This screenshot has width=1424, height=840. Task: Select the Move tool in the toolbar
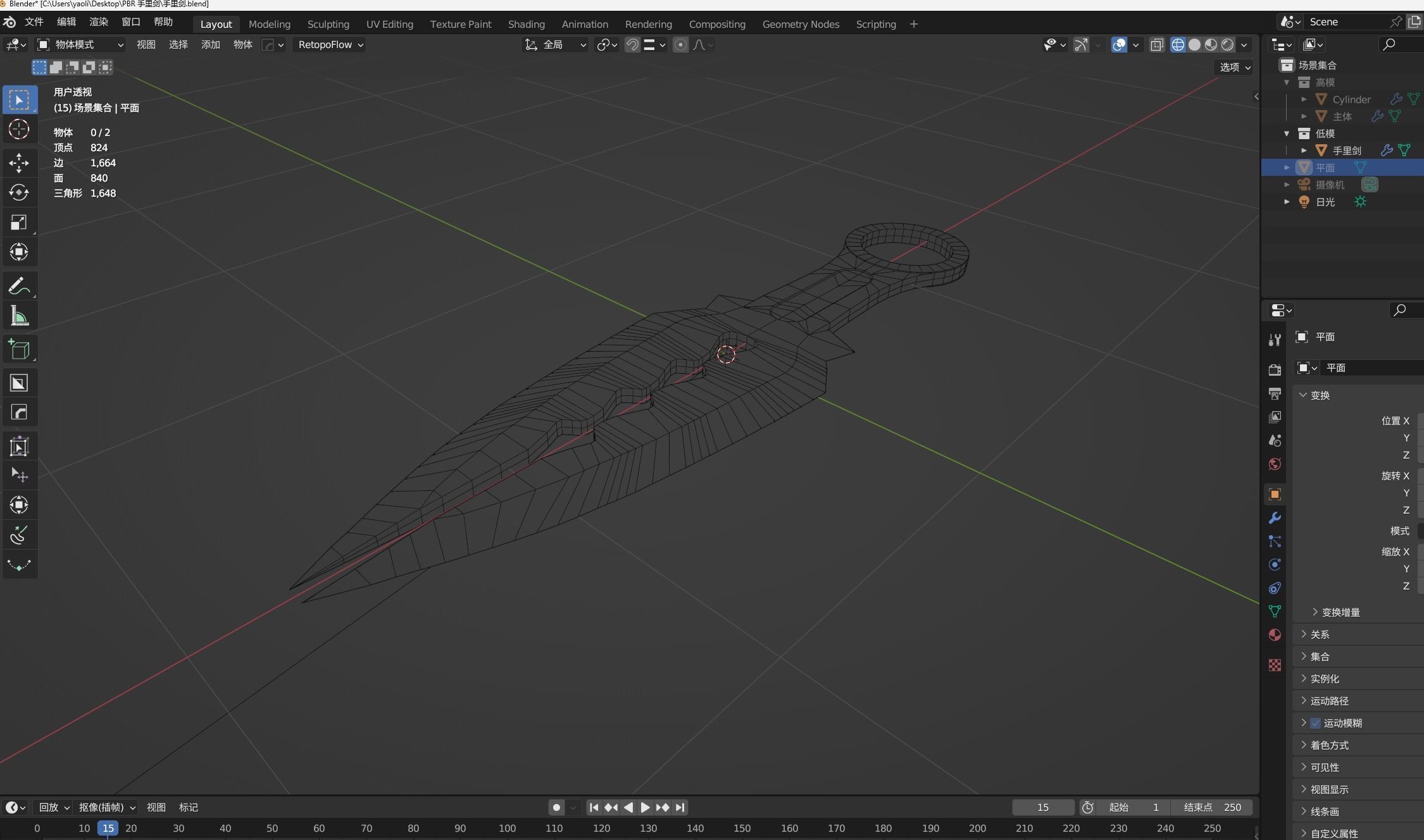click(19, 163)
